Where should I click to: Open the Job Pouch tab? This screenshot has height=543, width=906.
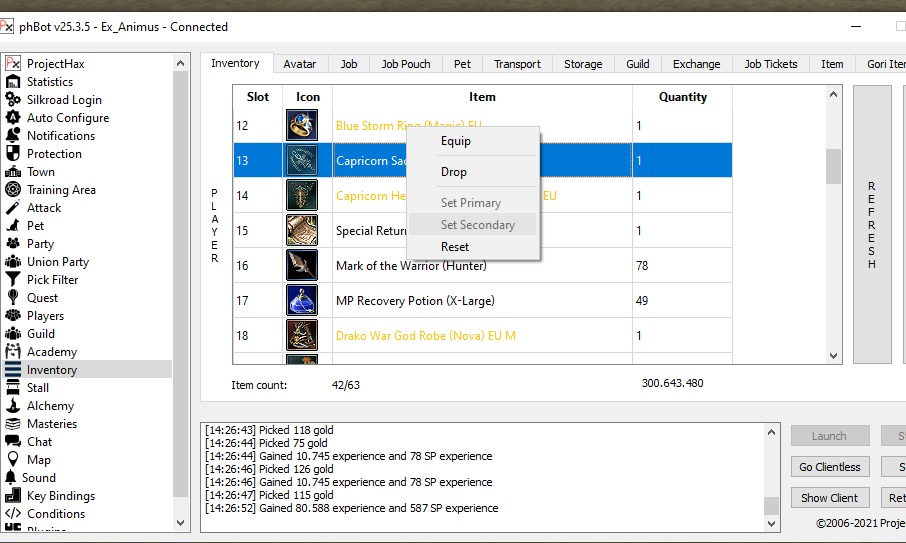(406, 64)
